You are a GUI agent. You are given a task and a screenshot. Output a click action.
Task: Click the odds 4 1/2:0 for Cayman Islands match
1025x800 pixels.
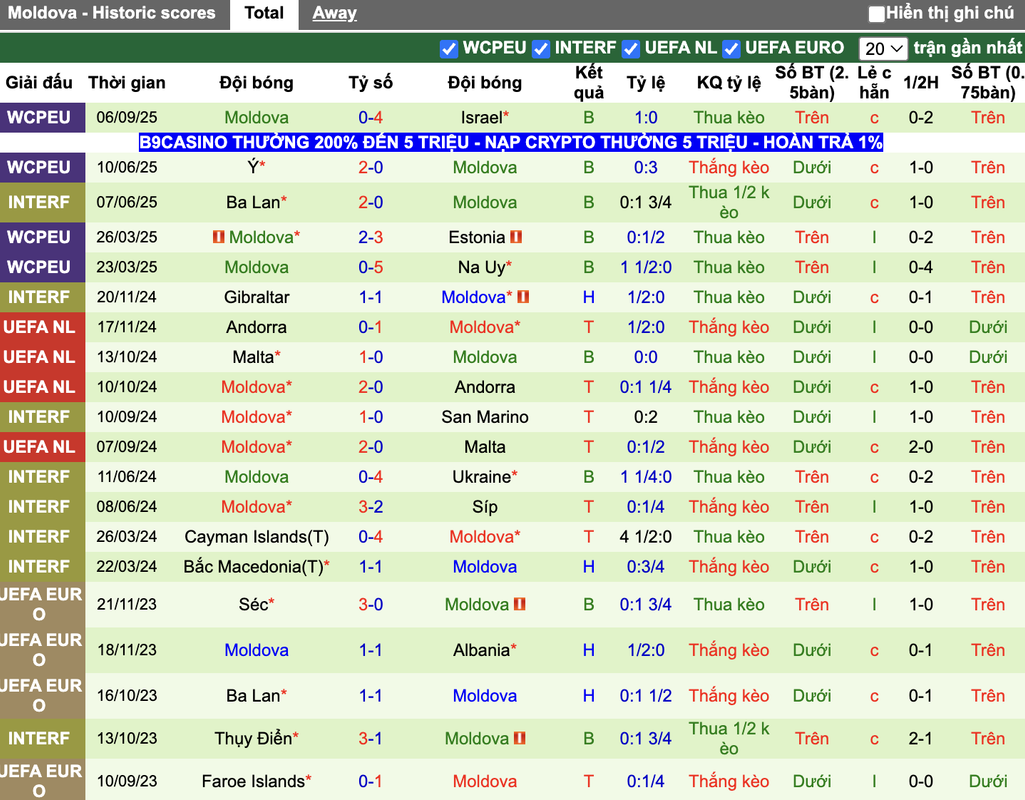point(646,537)
